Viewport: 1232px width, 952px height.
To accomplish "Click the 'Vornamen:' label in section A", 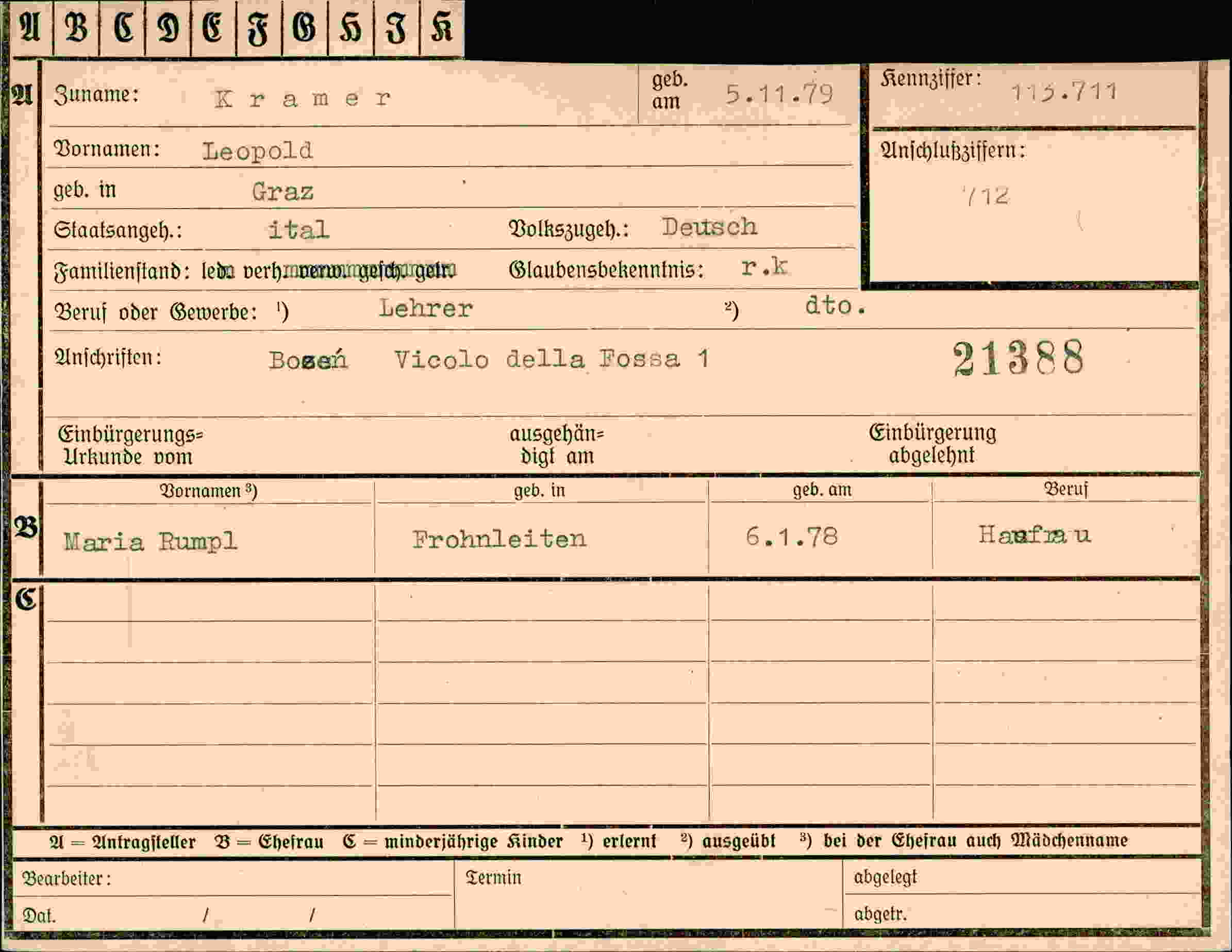I will (107, 149).
